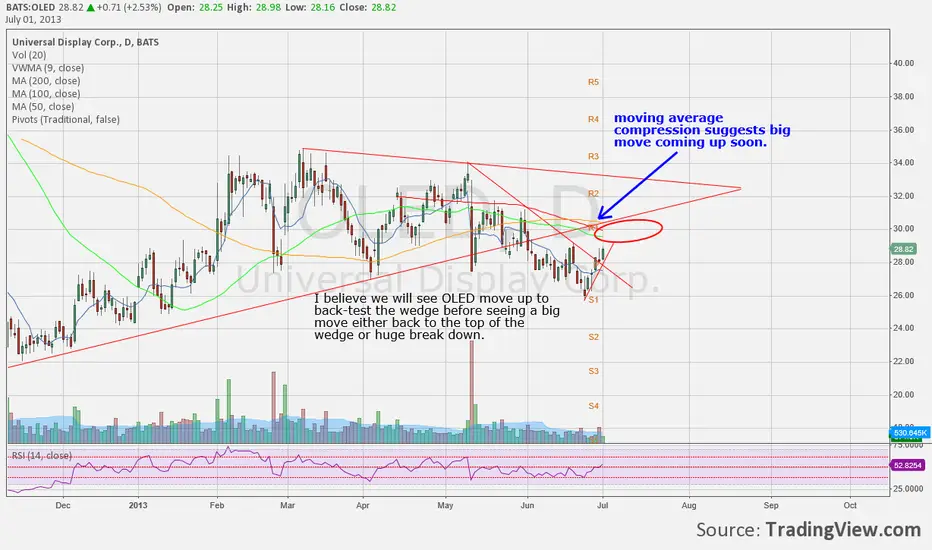Select the 'MA (200, close)' indicator label

pos(46,81)
